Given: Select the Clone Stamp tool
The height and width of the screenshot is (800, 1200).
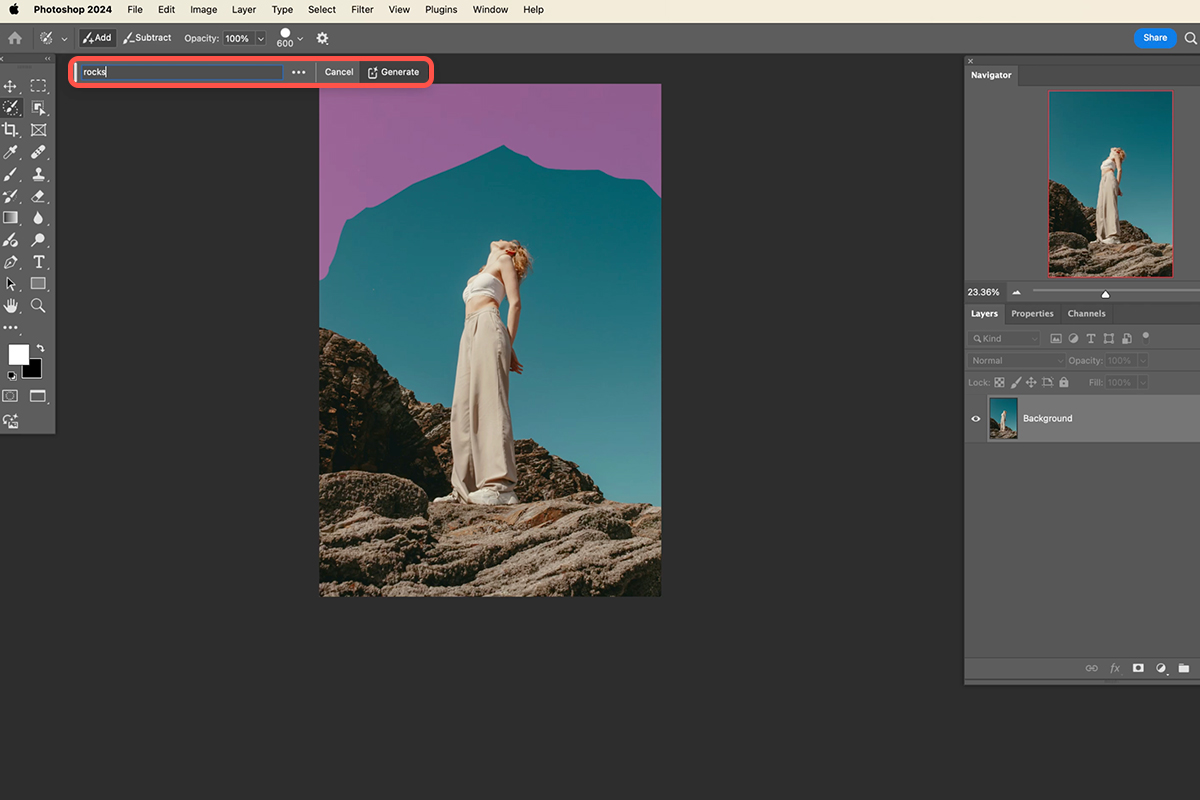Looking at the screenshot, I should [38, 174].
